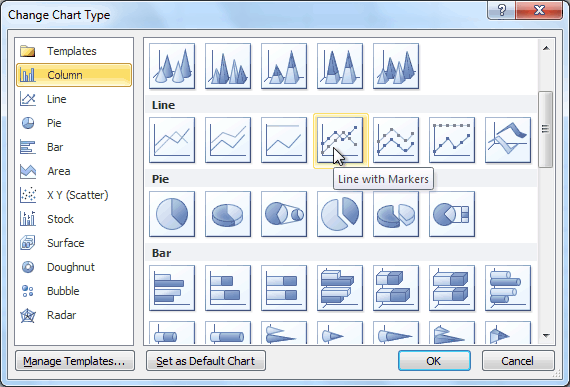The width and height of the screenshot is (570, 387).
Task: Pick the 100% Stacked Horizontal Cone chart
Action: click(x=396, y=332)
